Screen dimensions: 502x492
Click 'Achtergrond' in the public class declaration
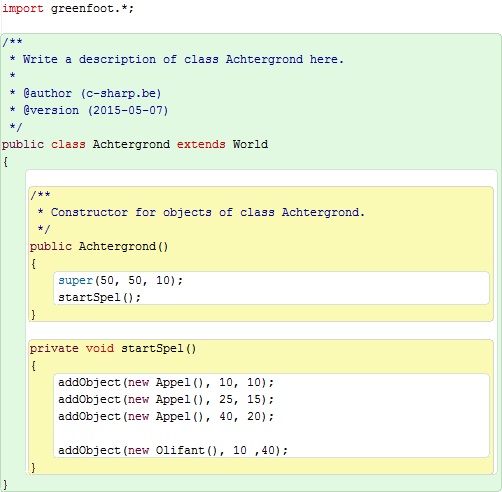[131, 144]
